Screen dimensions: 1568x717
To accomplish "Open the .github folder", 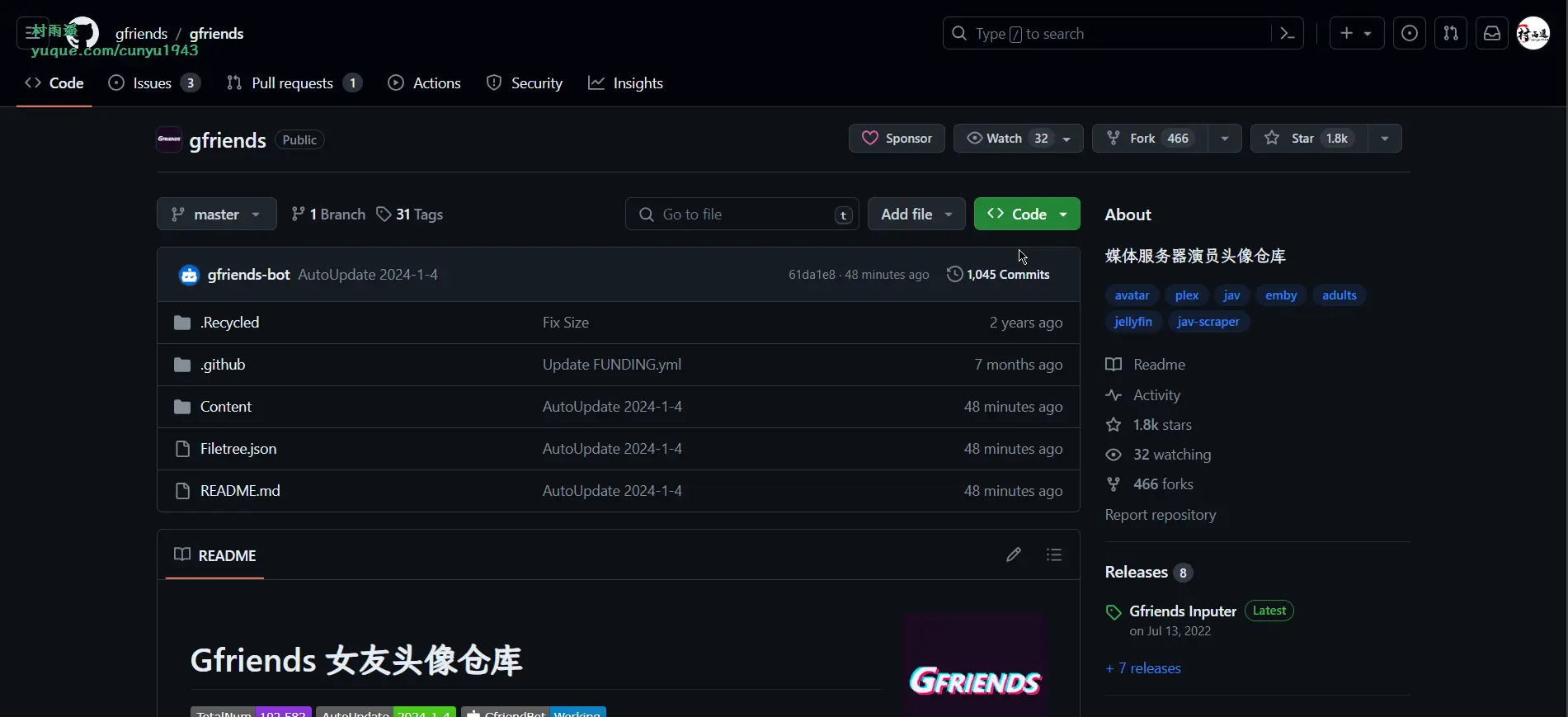I will pyautogui.click(x=223, y=365).
